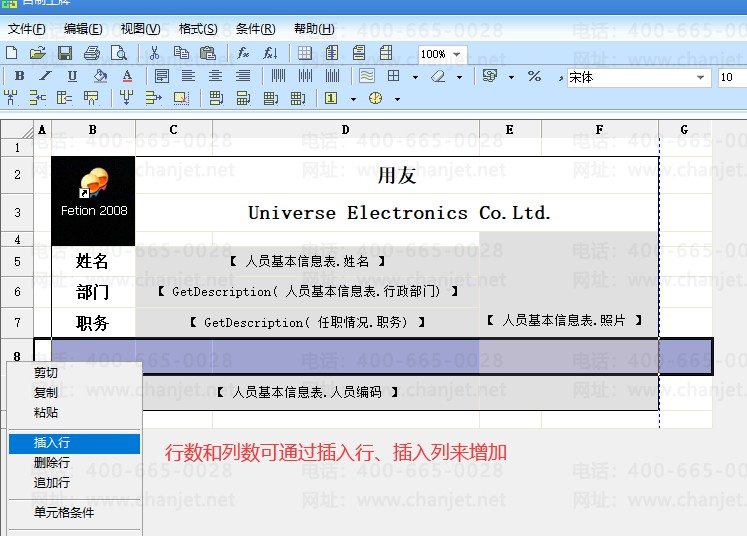Click the center alignment icon

(215, 76)
